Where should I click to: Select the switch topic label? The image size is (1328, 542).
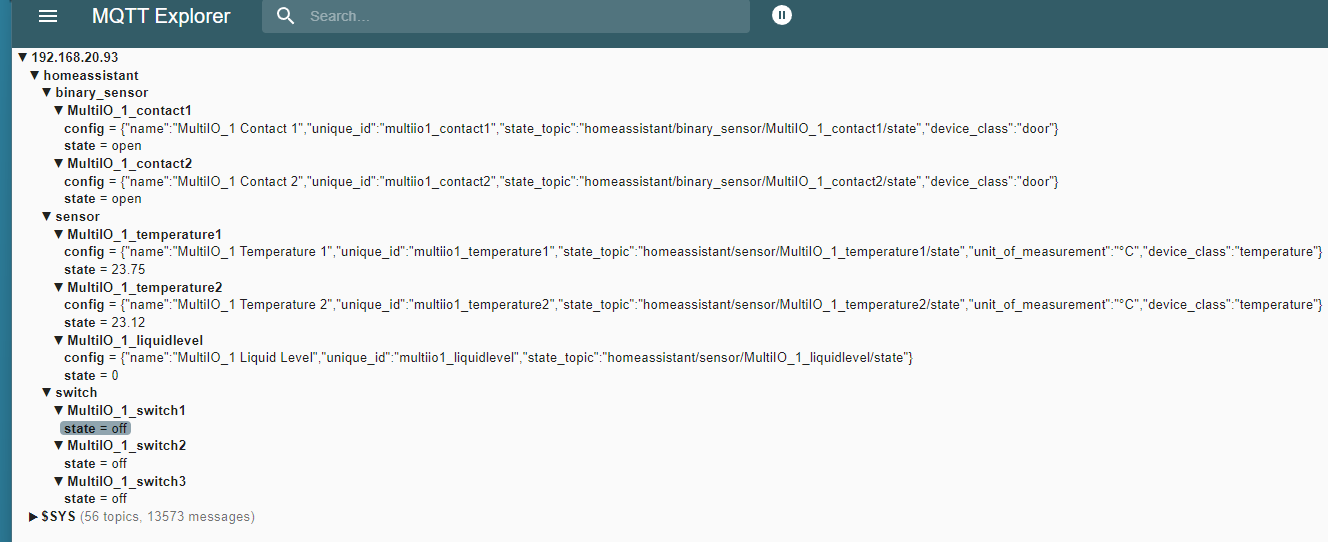76,392
